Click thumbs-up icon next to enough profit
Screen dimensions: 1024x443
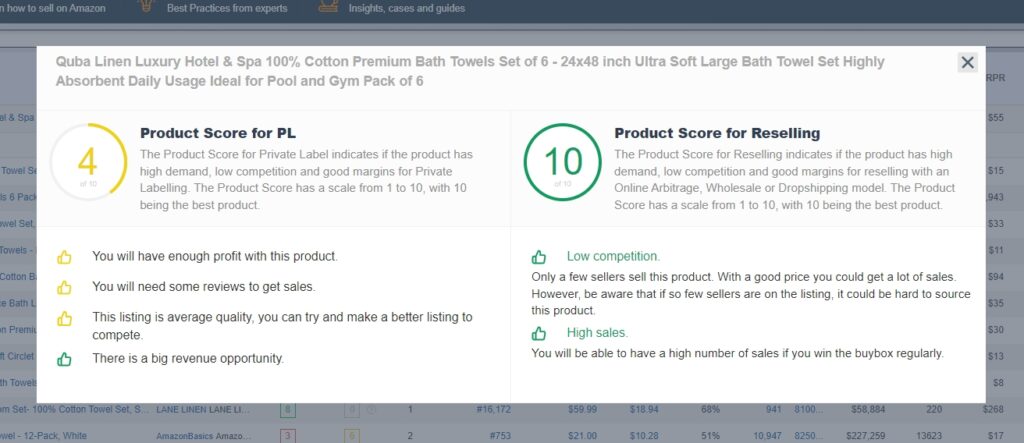65,257
